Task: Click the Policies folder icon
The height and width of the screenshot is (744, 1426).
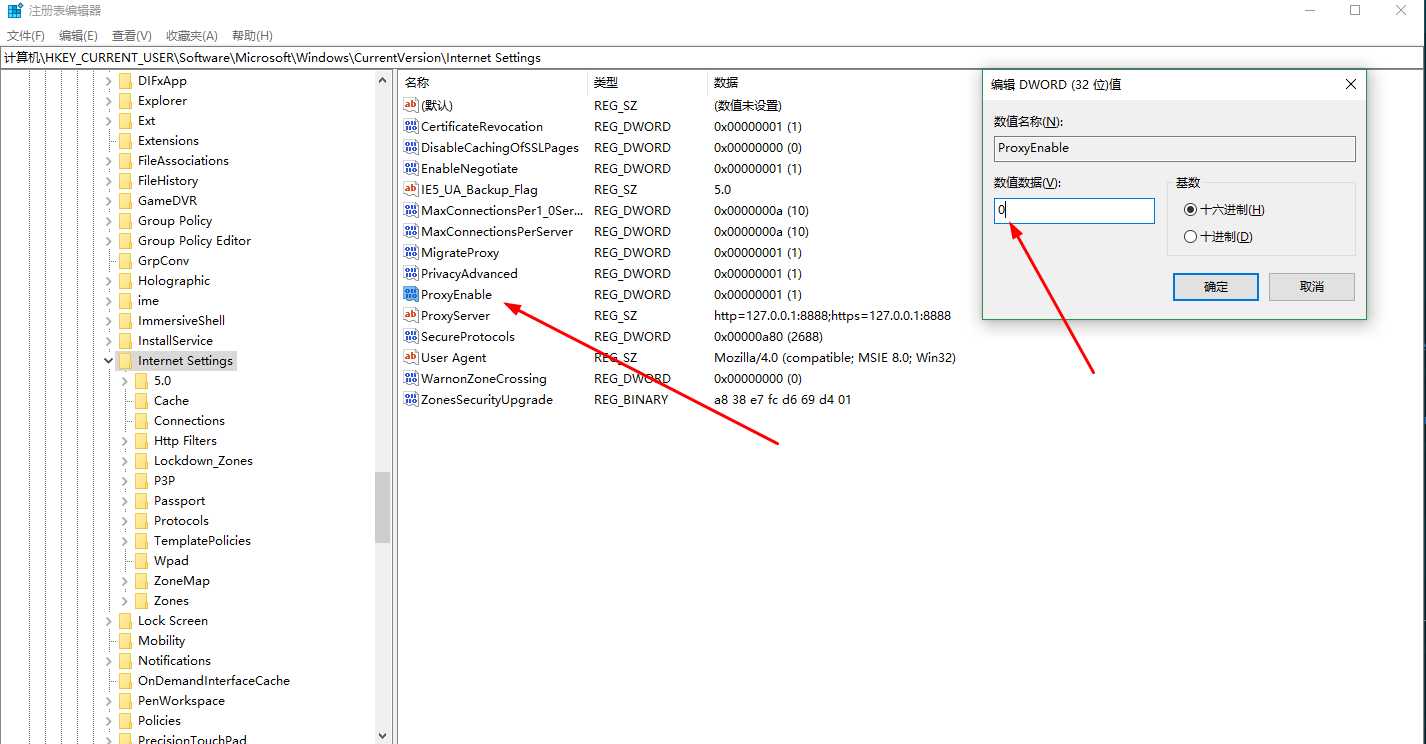Action: 125,720
